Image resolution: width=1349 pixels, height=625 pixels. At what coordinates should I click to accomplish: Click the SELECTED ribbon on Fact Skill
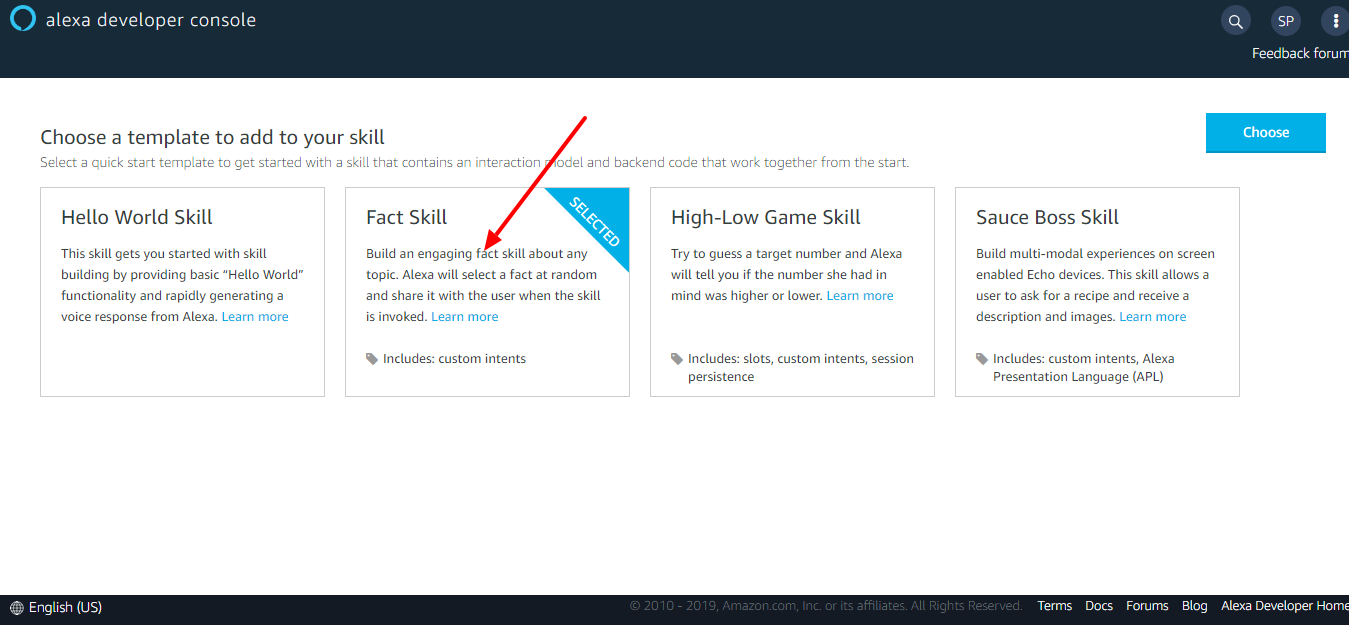coord(596,222)
